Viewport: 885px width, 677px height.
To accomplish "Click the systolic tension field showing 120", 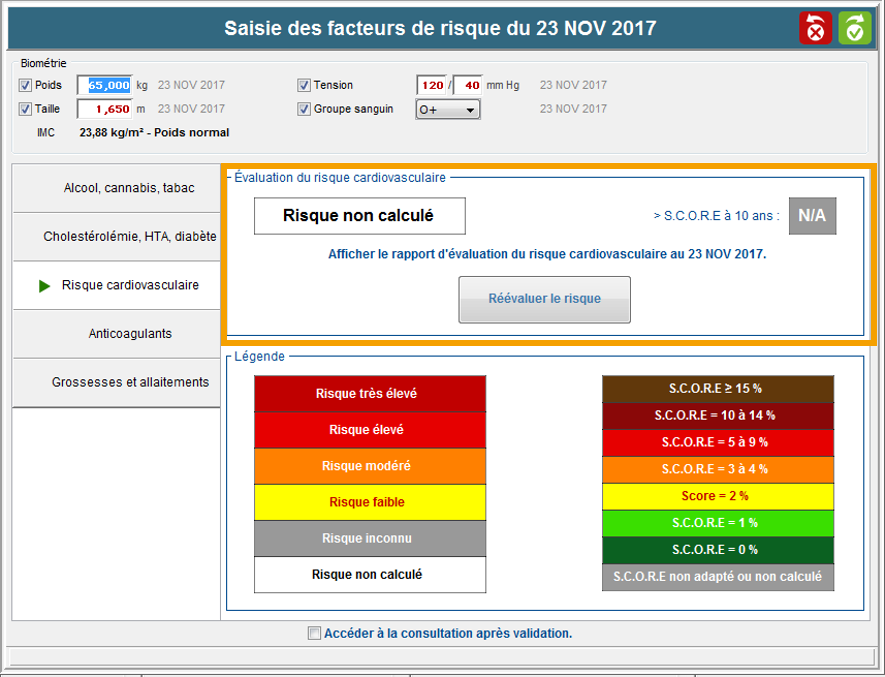I will click(x=431, y=86).
